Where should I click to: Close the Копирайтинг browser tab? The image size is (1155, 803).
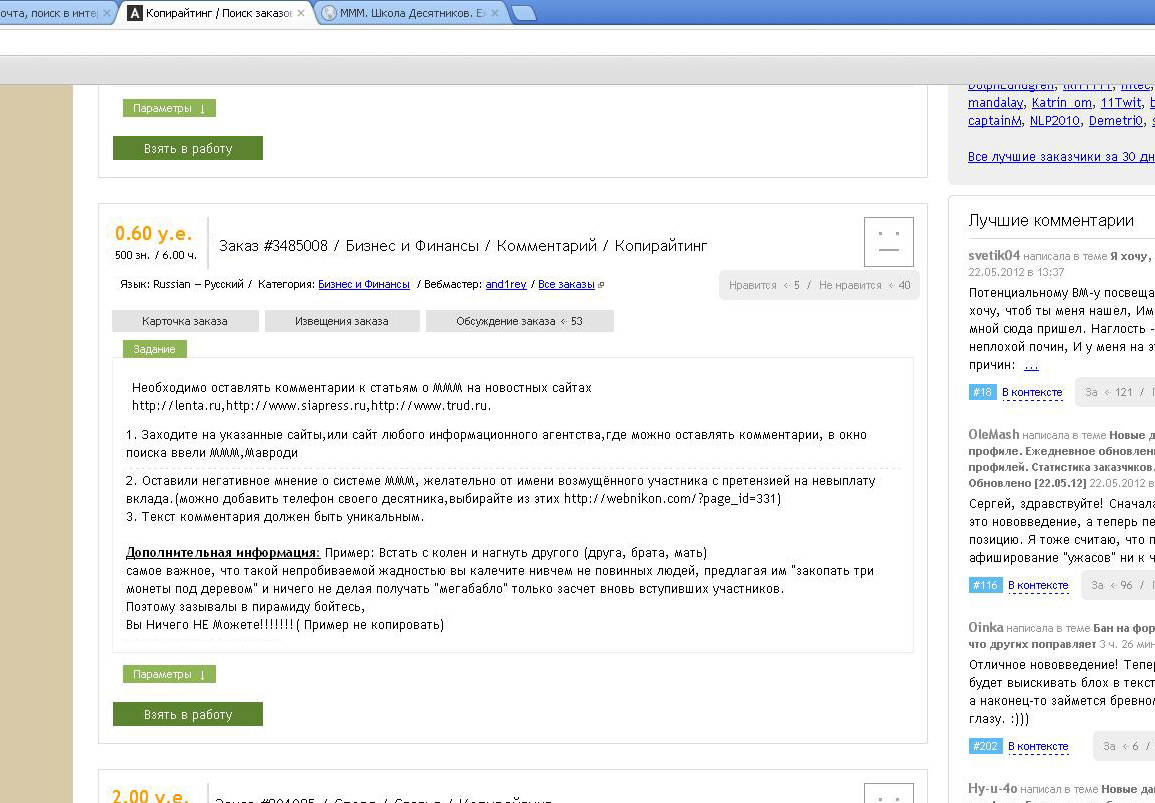[301, 14]
